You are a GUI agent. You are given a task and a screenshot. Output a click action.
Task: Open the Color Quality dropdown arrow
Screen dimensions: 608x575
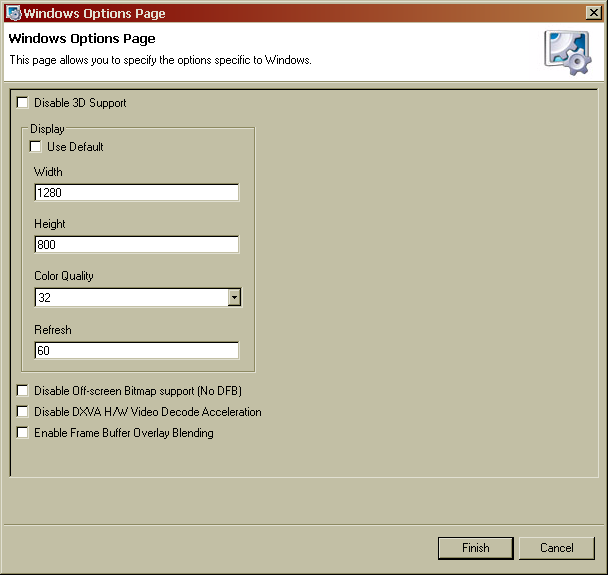coord(234,297)
